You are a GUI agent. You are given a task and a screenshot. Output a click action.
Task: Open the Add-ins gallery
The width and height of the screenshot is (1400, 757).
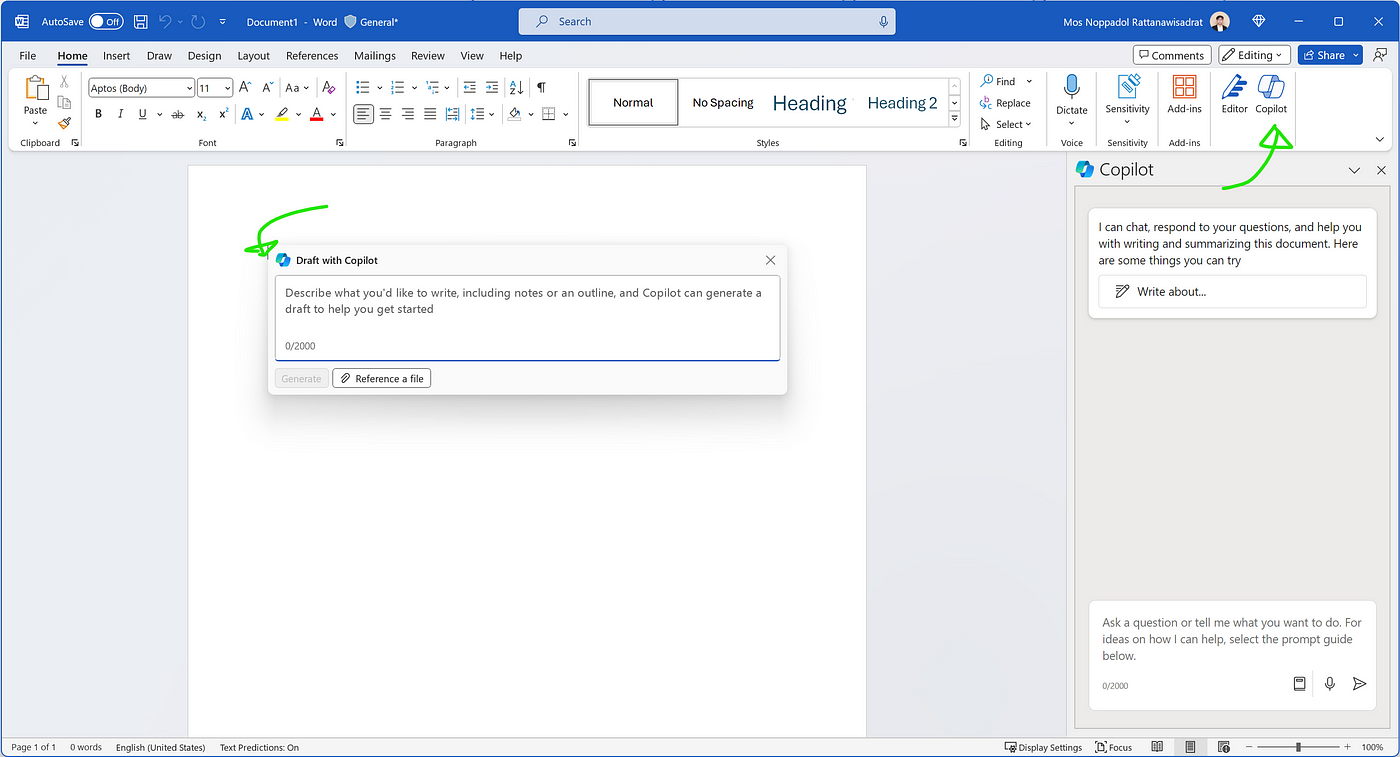pyautogui.click(x=1184, y=94)
